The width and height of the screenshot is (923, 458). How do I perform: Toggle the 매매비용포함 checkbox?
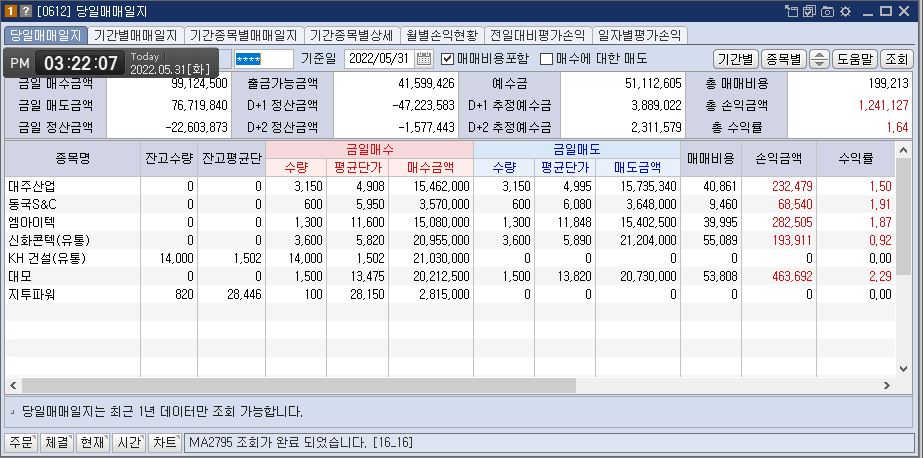(x=448, y=59)
